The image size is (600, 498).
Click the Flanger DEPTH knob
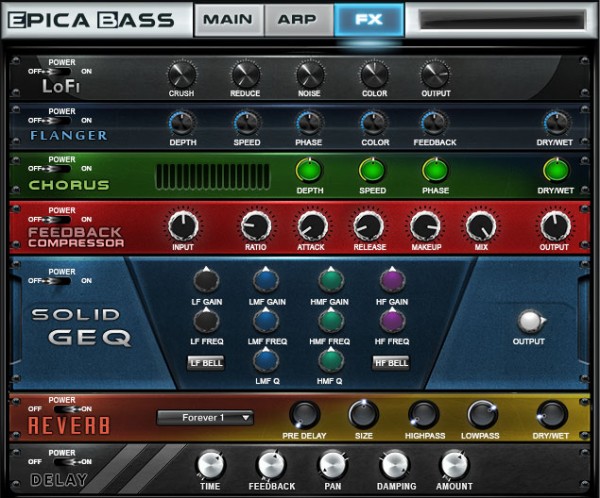[x=182, y=123]
